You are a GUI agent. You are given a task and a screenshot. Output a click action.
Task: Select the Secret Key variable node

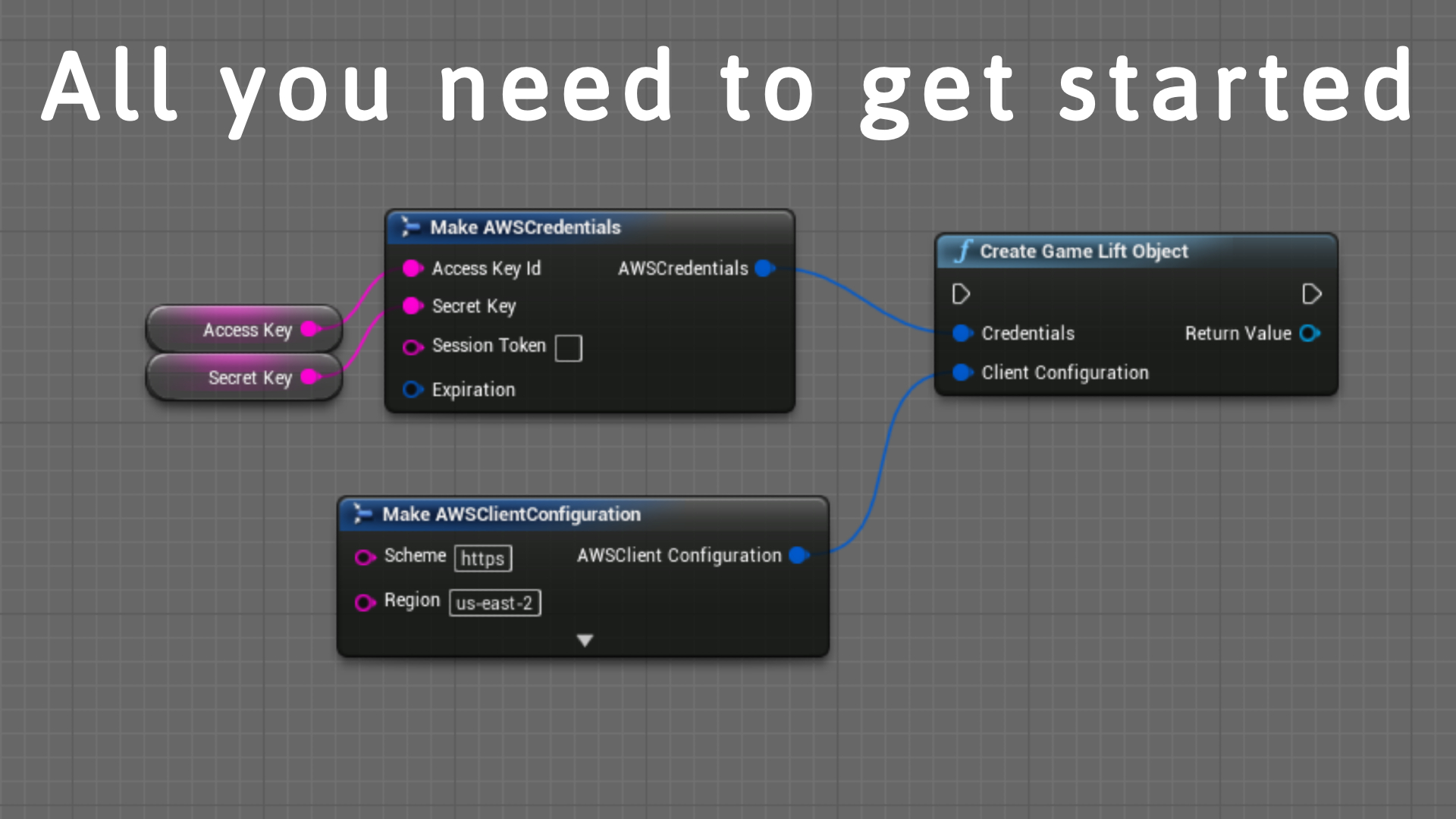pos(244,377)
